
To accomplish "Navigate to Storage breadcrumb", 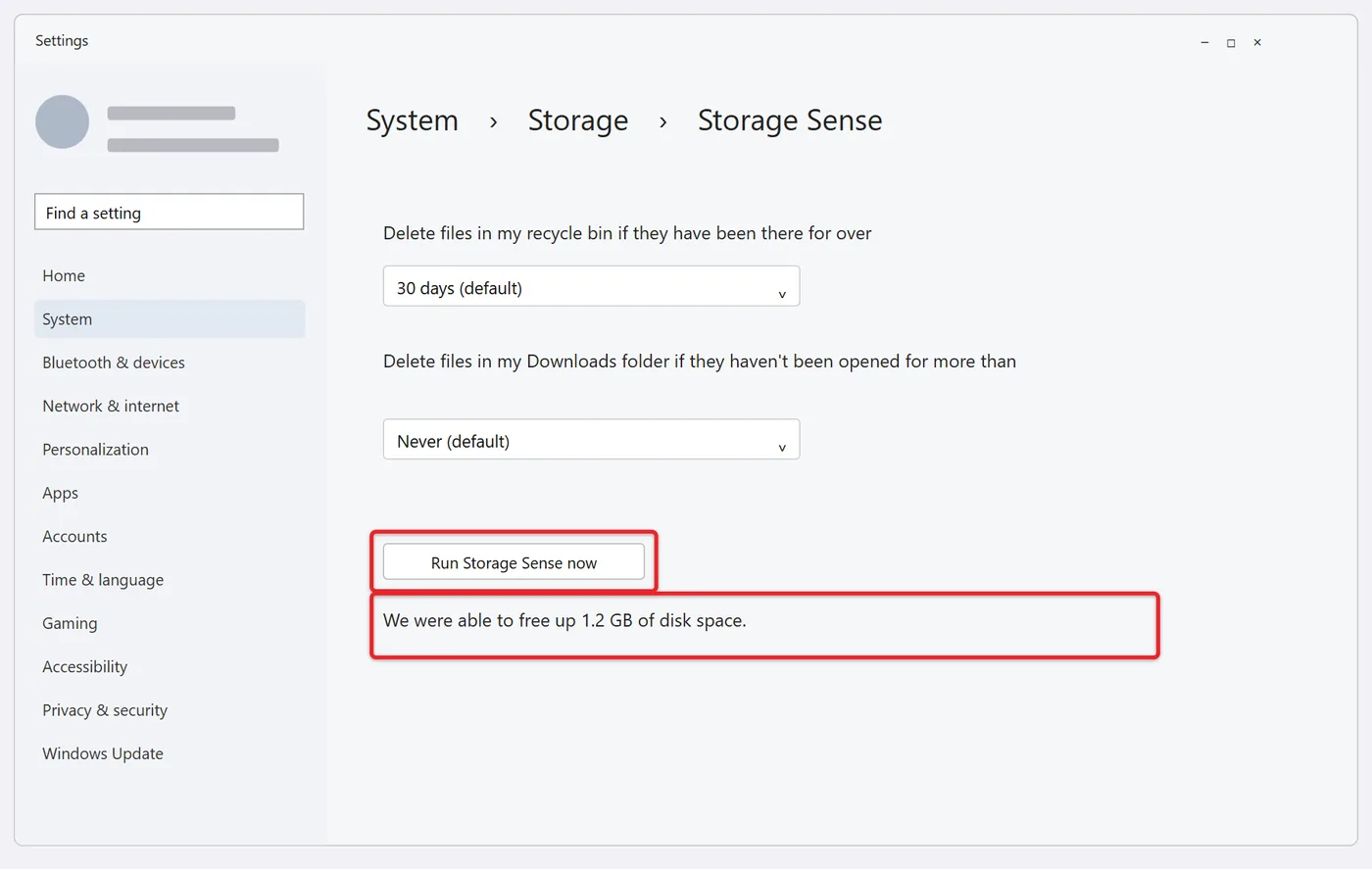I will [x=578, y=121].
